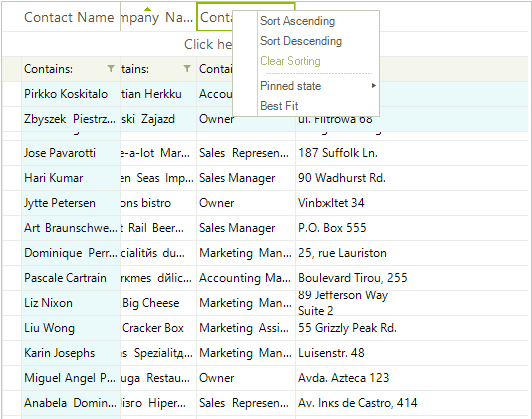Select the Anabela Domin... cell
The image size is (532, 419).
pos(71,403)
